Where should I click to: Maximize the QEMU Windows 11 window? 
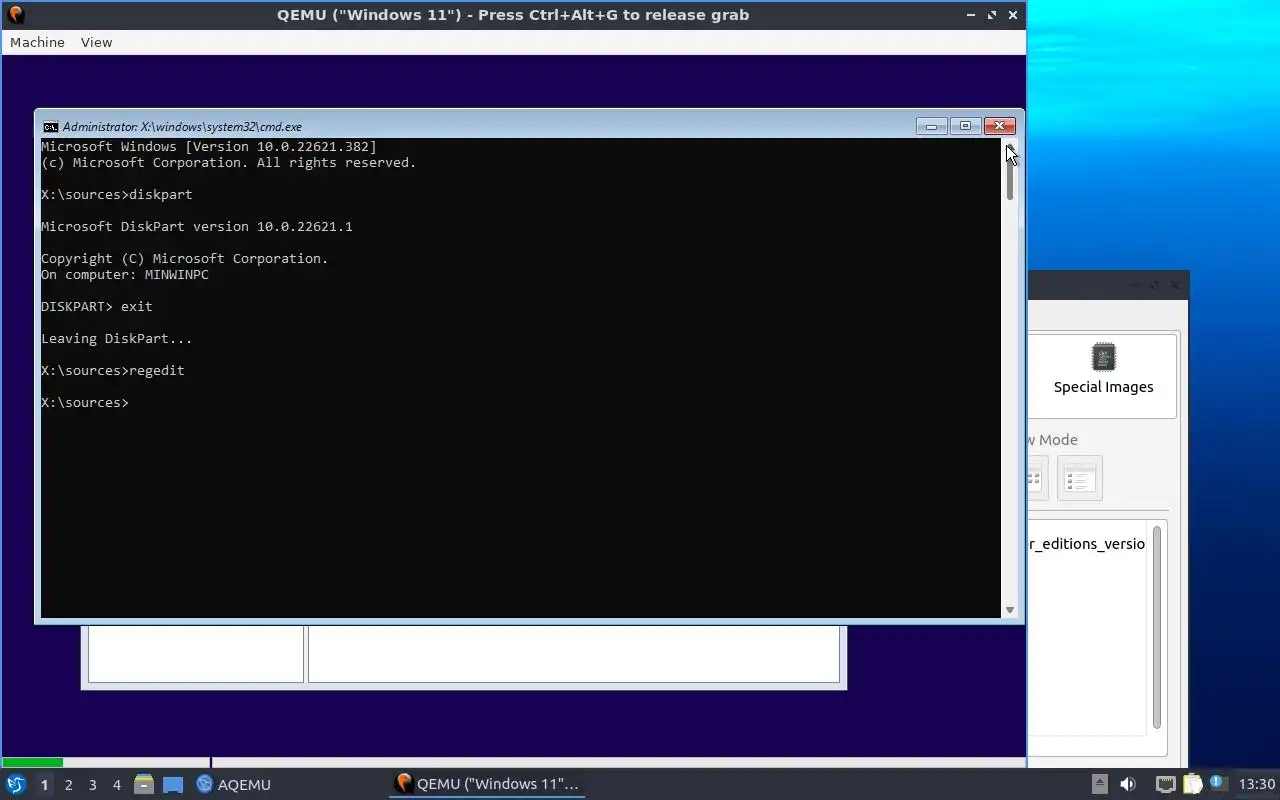(x=992, y=15)
